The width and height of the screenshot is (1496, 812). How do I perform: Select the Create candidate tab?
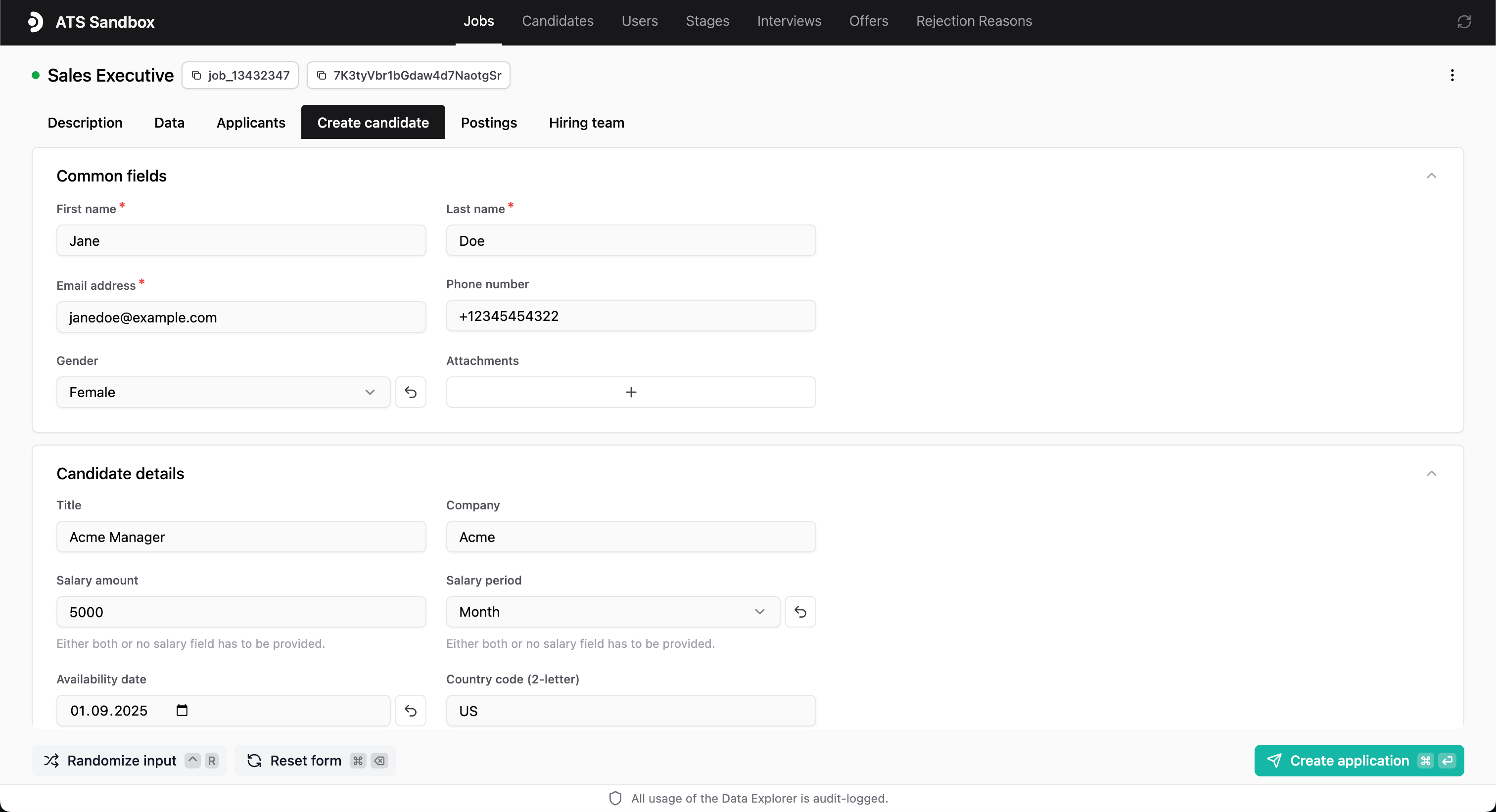pyautogui.click(x=373, y=123)
